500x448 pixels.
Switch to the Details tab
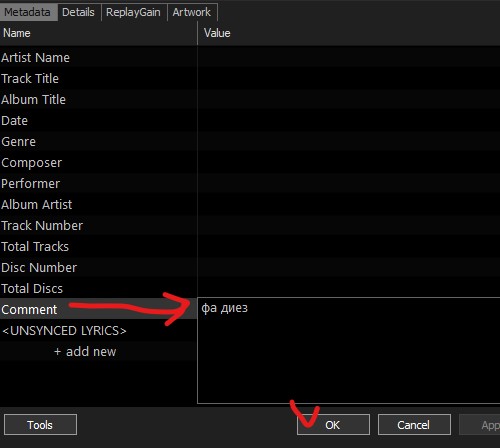point(78,12)
